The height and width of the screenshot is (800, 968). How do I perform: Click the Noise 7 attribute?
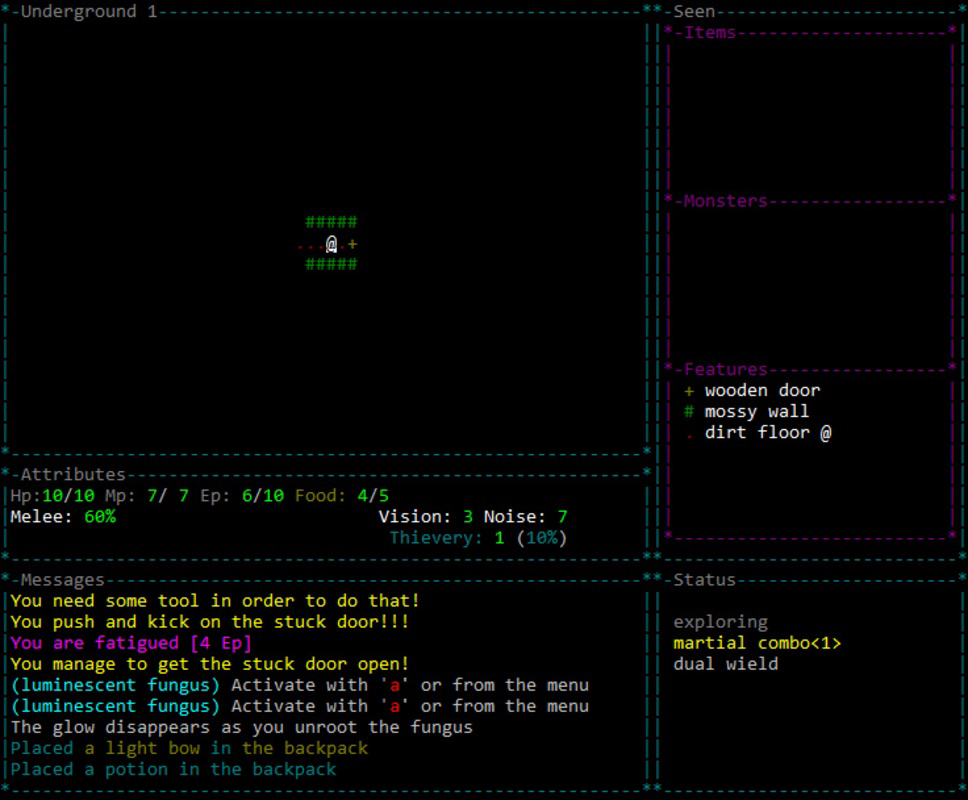525,517
